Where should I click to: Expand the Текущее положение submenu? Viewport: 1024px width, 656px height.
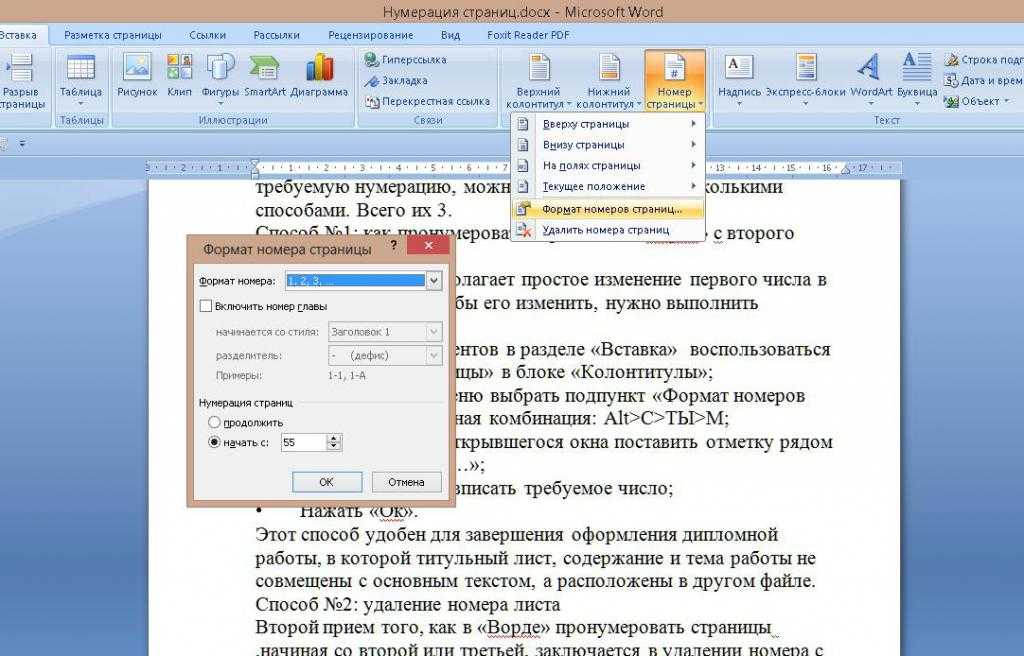[608, 186]
